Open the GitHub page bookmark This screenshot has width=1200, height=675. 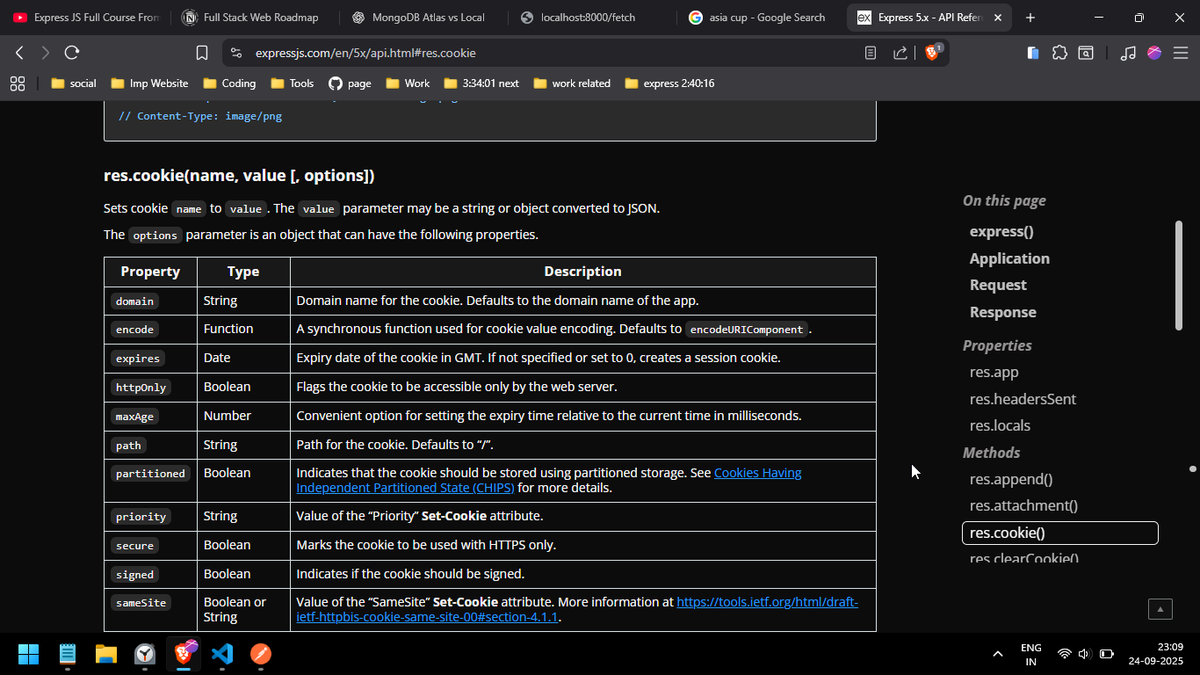coord(350,83)
